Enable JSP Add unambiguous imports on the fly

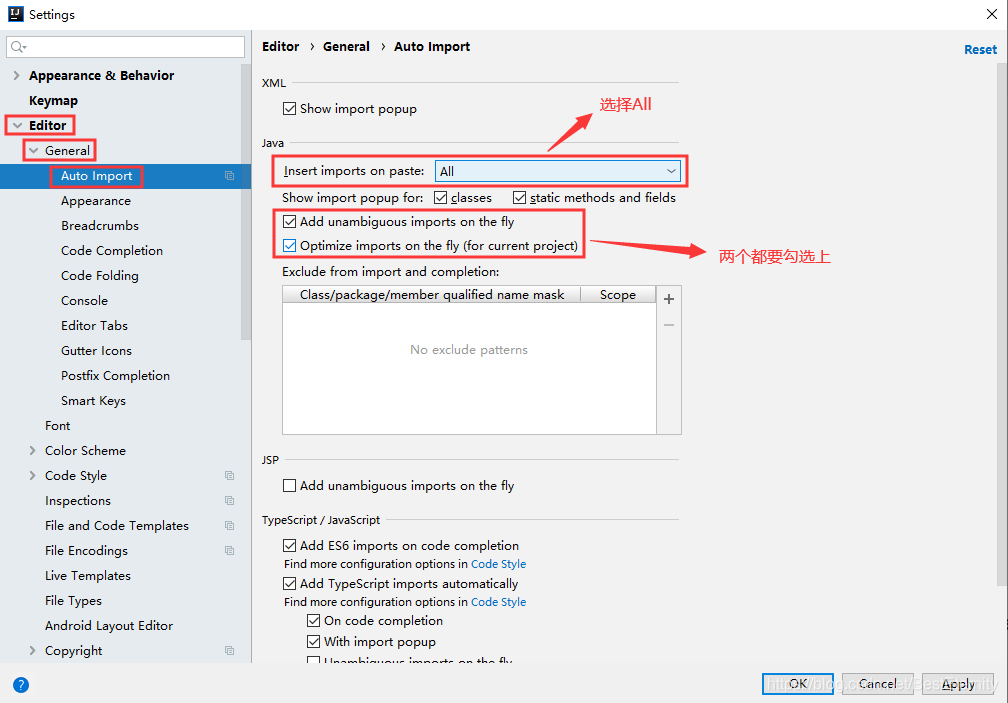290,486
